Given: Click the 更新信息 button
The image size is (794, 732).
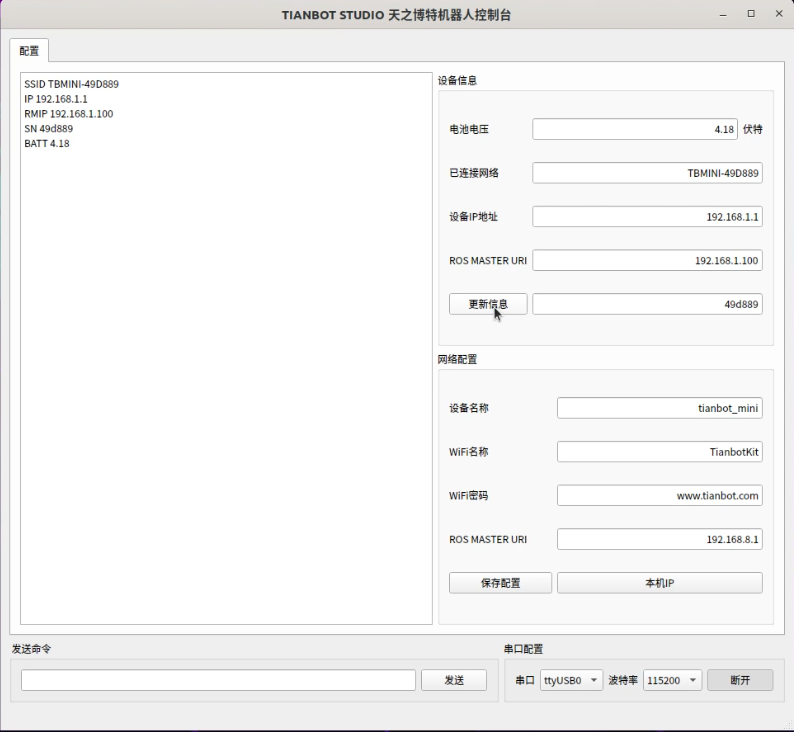Looking at the screenshot, I should (488, 304).
